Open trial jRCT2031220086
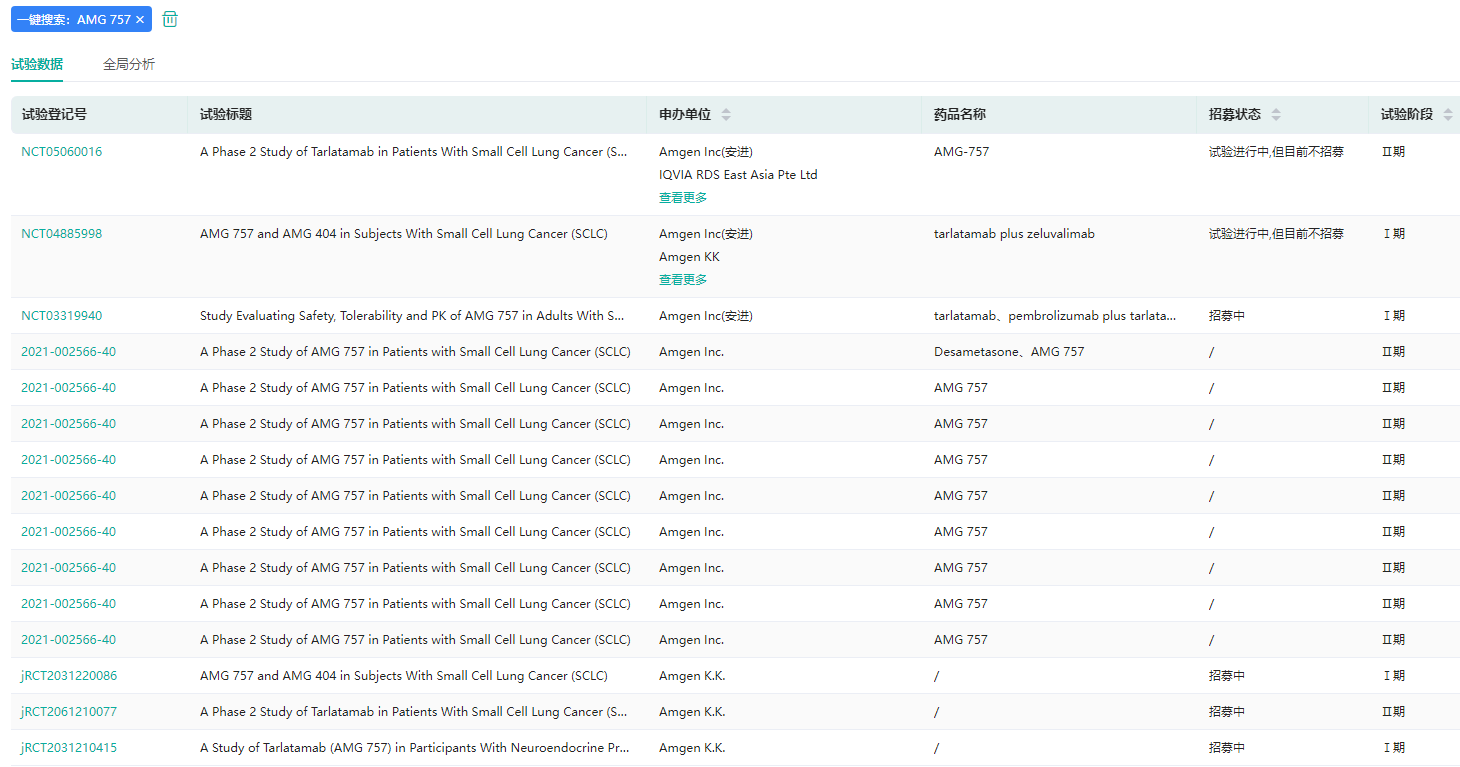 pos(69,676)
